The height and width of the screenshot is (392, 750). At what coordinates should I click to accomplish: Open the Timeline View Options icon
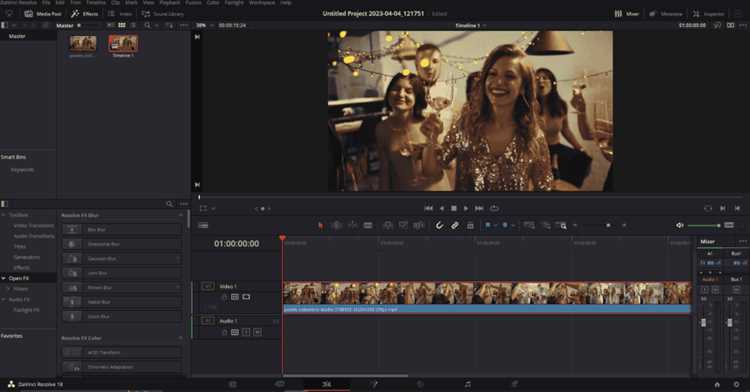tap(203, 225)
